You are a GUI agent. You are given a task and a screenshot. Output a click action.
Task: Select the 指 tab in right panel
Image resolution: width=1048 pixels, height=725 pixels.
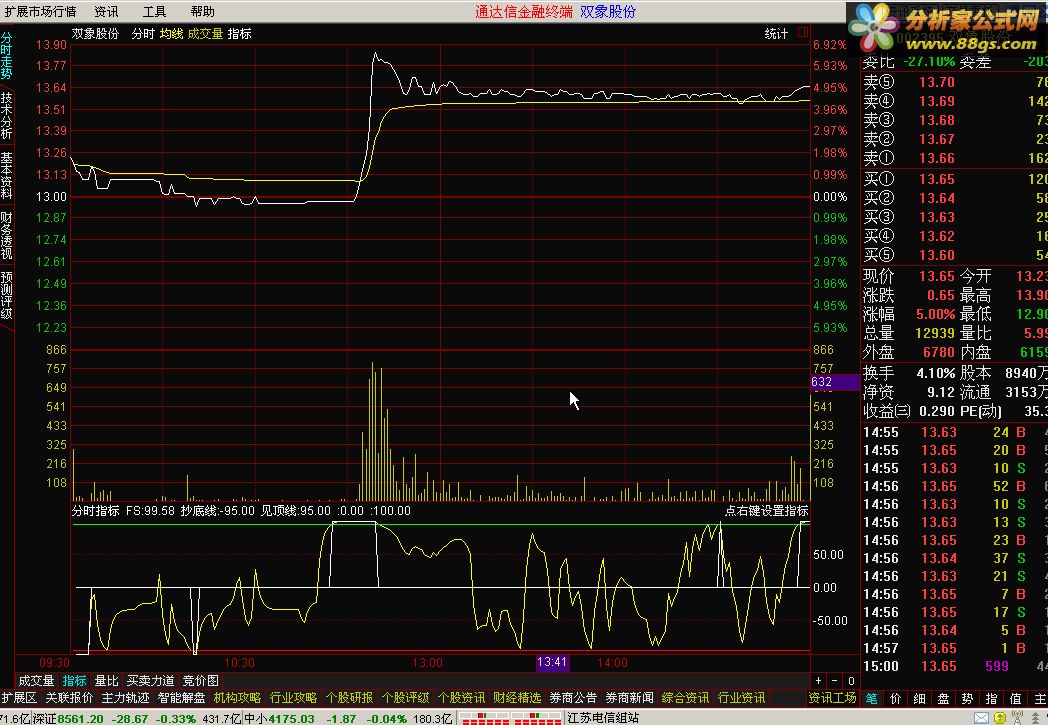pyautogui.click(x=992, y=698)
